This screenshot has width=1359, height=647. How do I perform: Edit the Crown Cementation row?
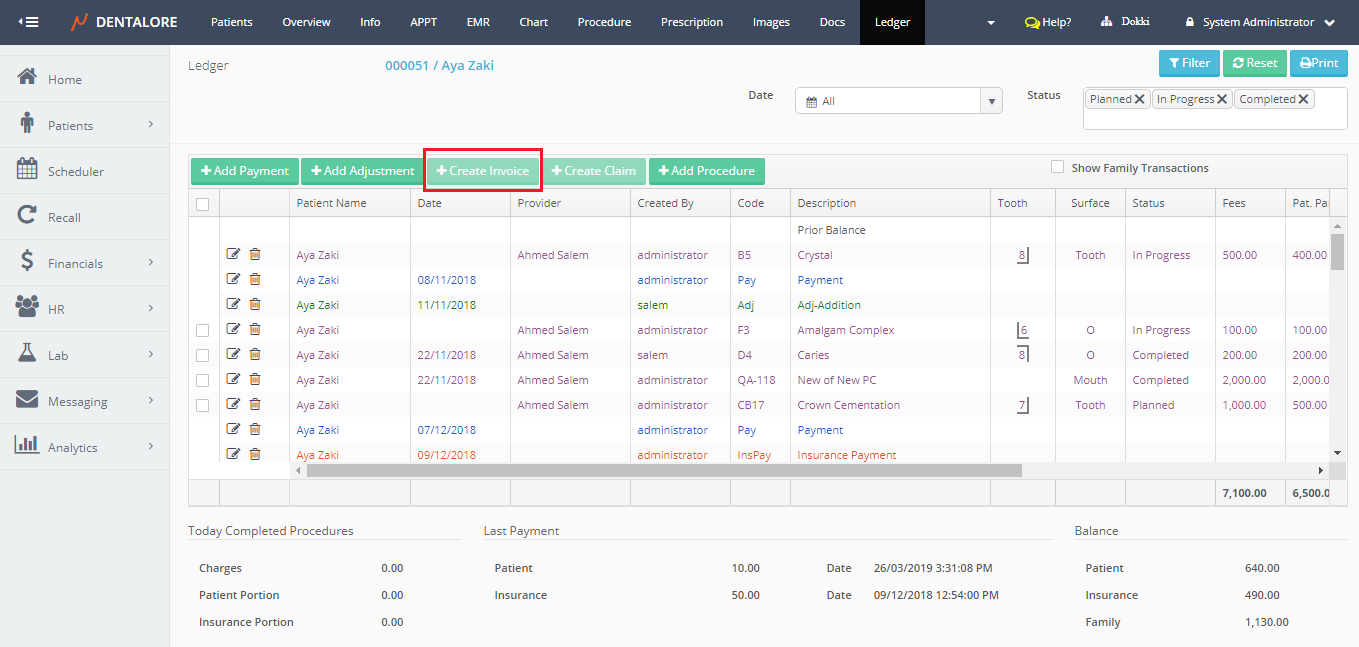click(x=234, y=405)
